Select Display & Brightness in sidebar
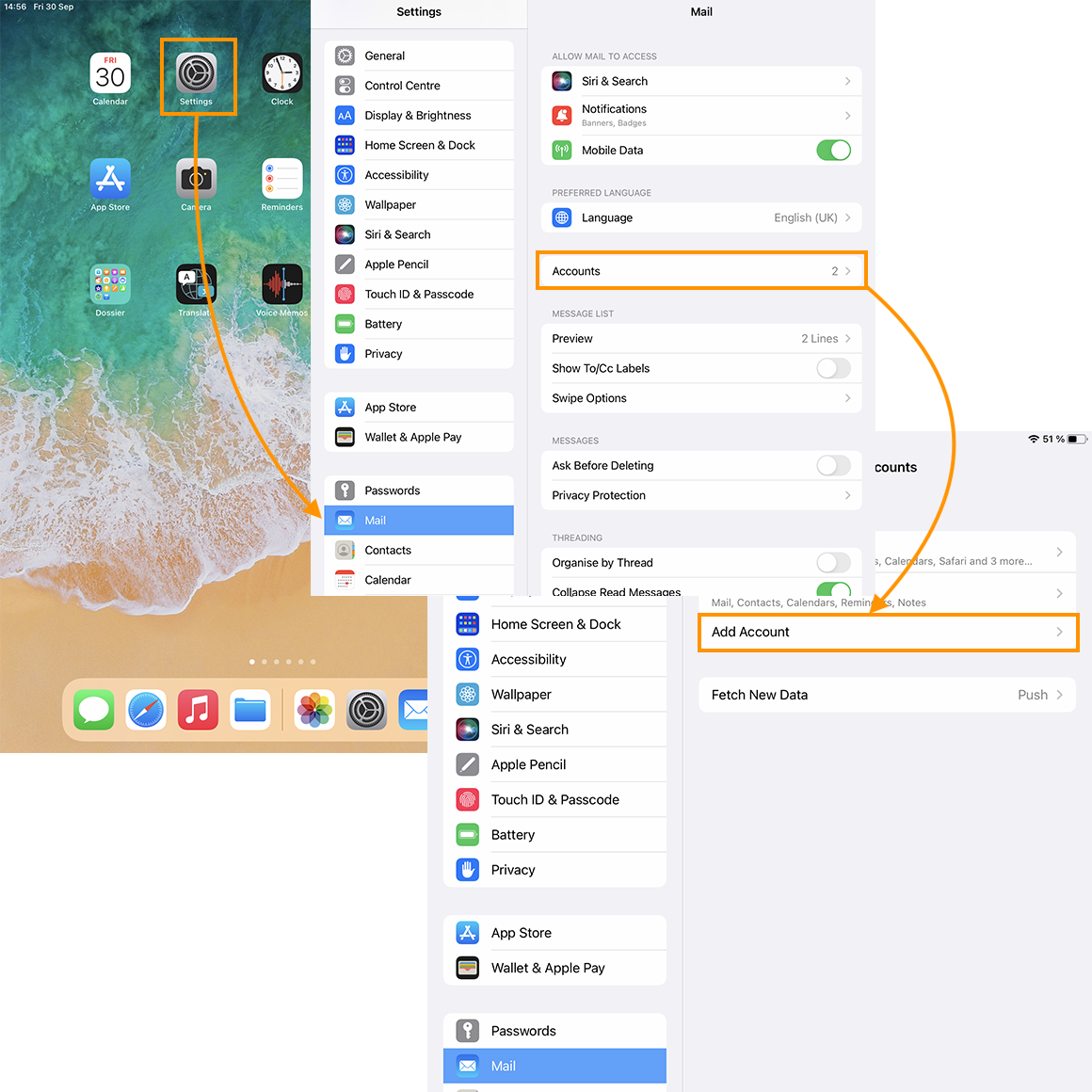 pyautogui.click(x=419, y=116)
